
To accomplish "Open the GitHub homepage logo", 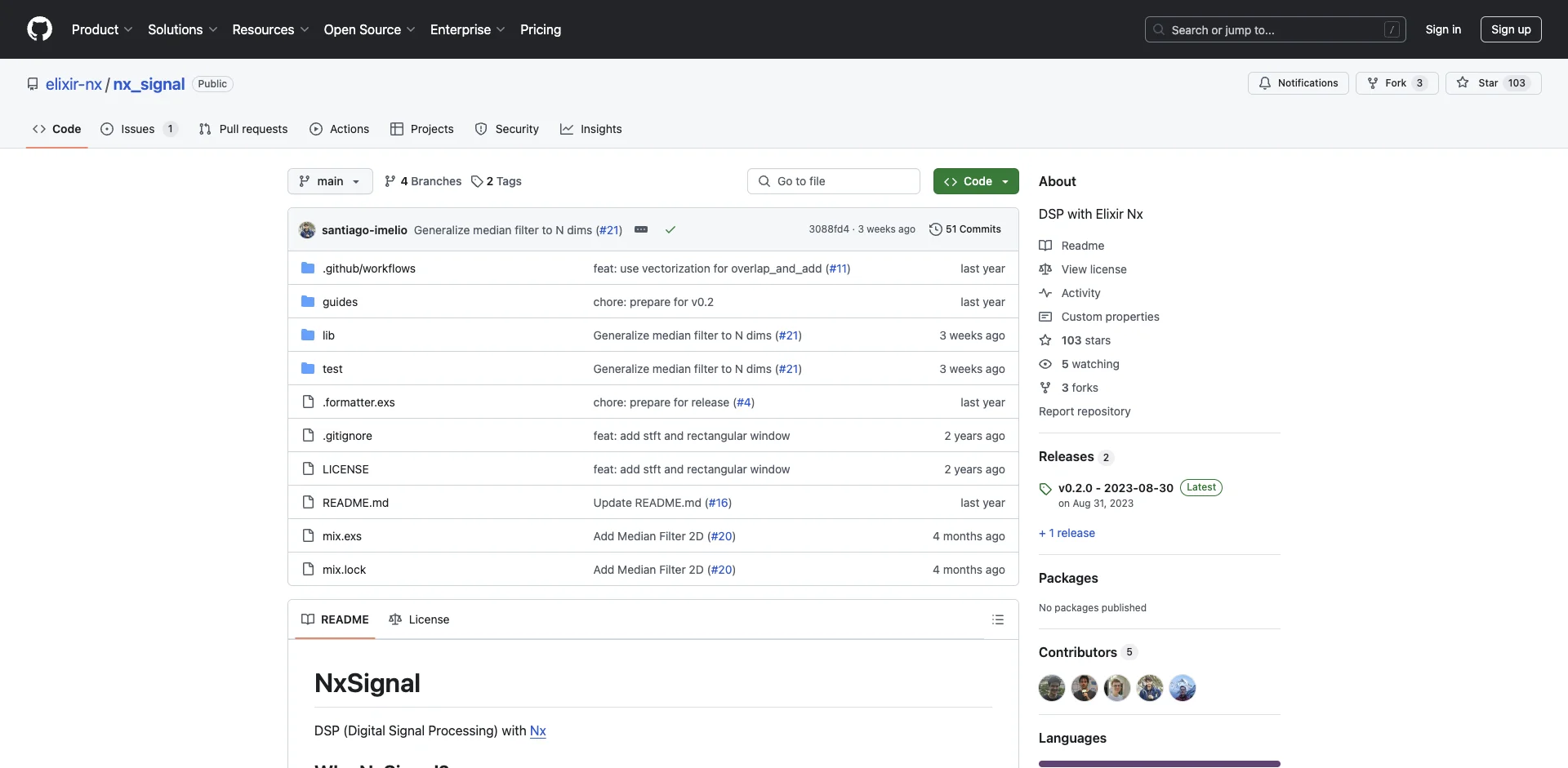I will coord(39,29).
